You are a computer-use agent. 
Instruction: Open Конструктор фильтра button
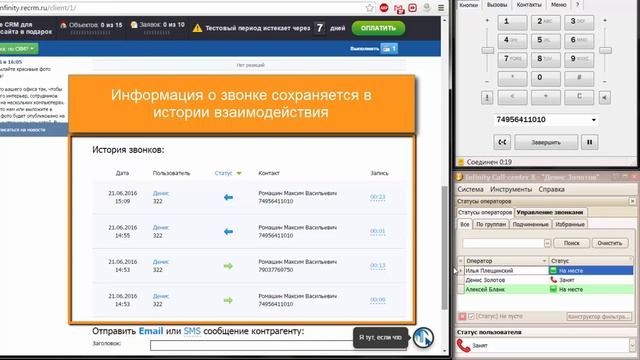coord(599,316)
